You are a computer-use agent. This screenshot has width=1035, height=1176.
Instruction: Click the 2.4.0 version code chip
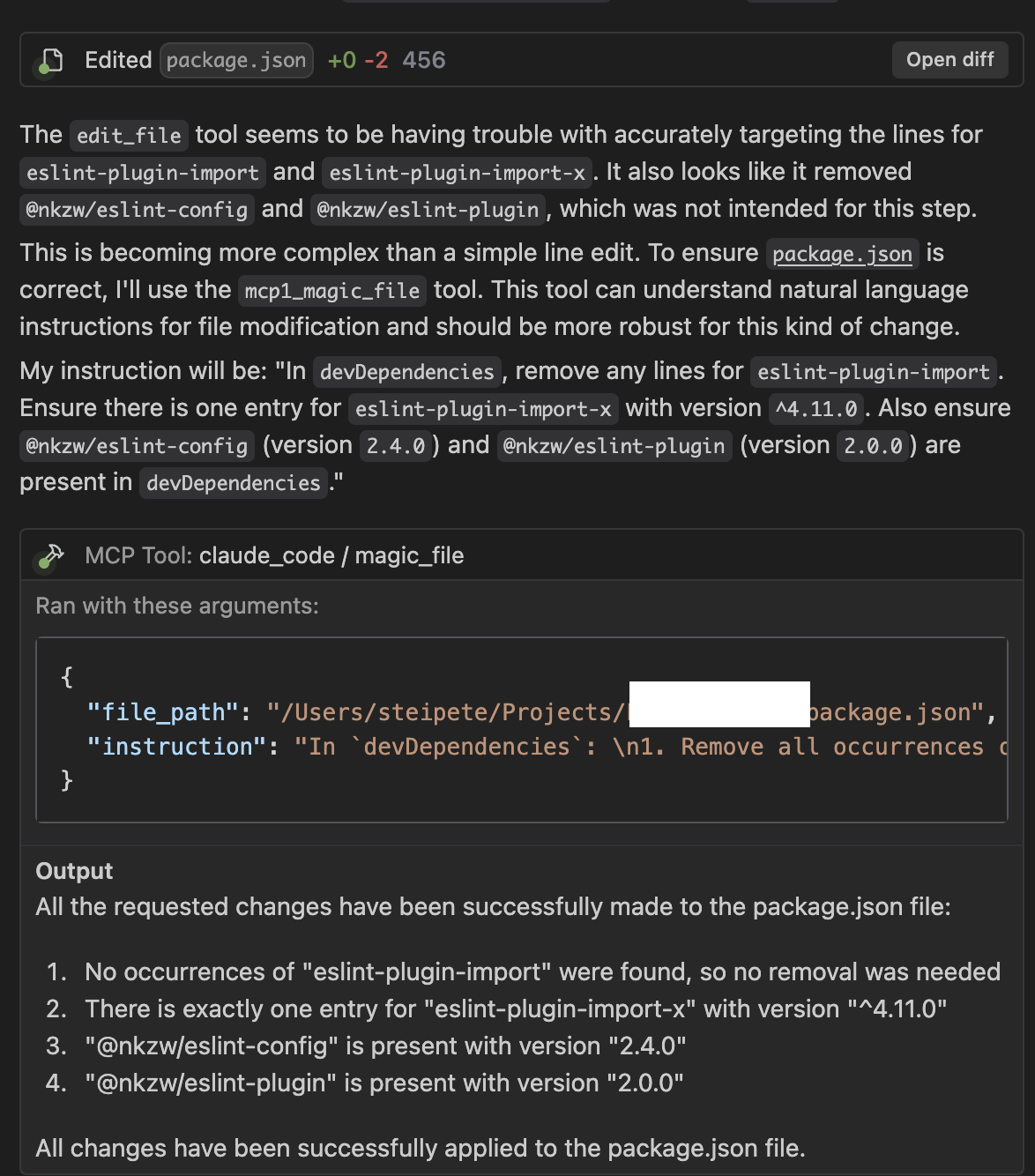click(x=396, y=446)
